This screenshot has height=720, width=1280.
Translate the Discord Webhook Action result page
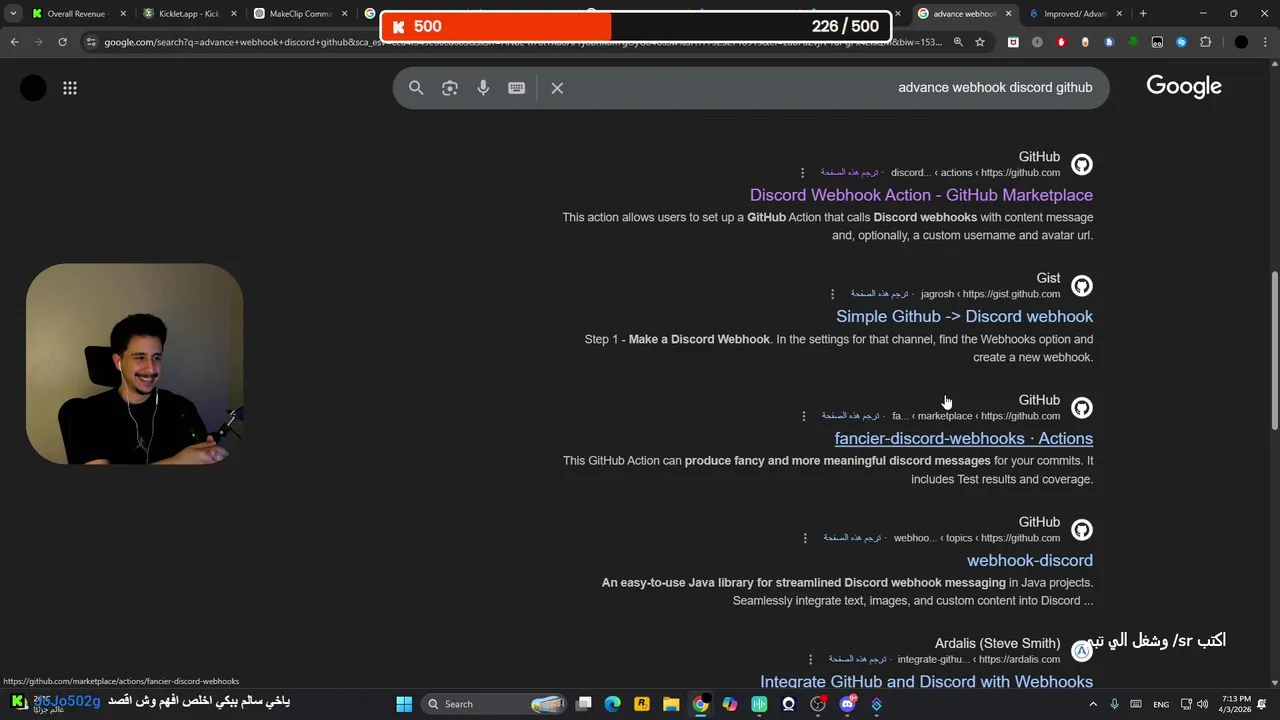(x=849, y=173)
